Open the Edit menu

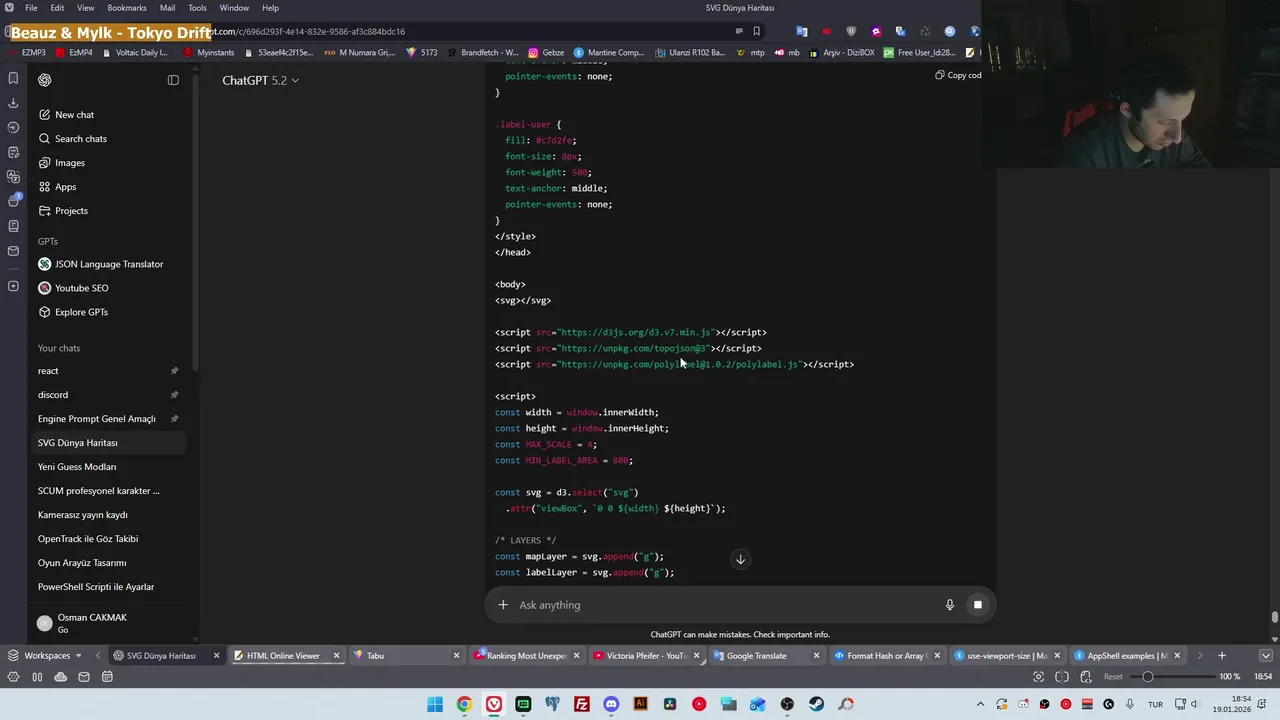point(57,8)
